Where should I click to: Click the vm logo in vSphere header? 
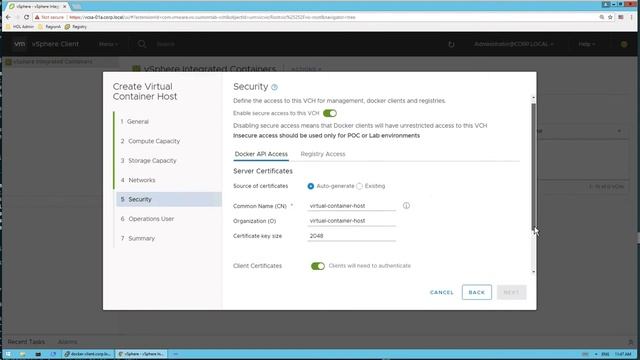pos(20,44)
